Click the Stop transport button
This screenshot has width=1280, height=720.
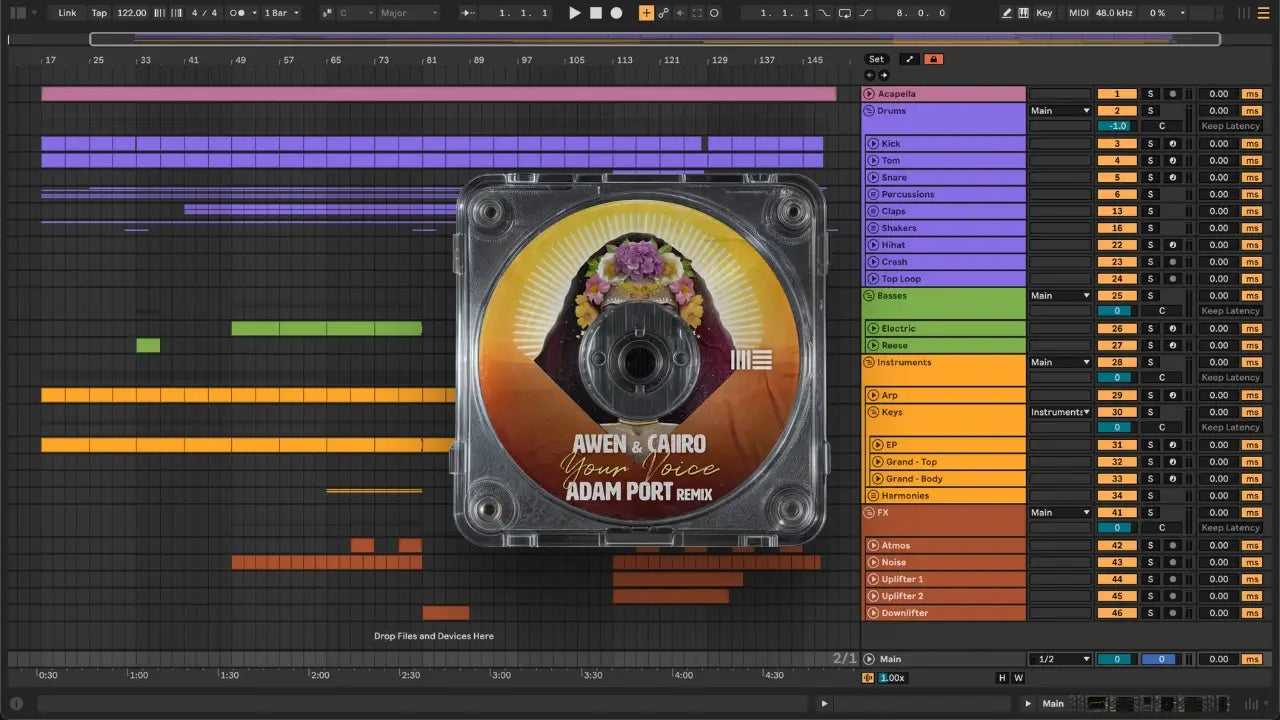point(595,13)
